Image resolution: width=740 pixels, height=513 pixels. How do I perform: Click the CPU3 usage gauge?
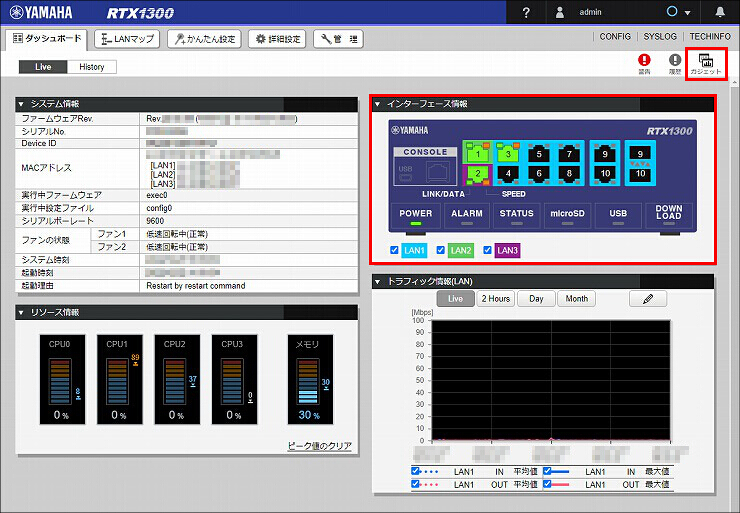pos(235,379)
